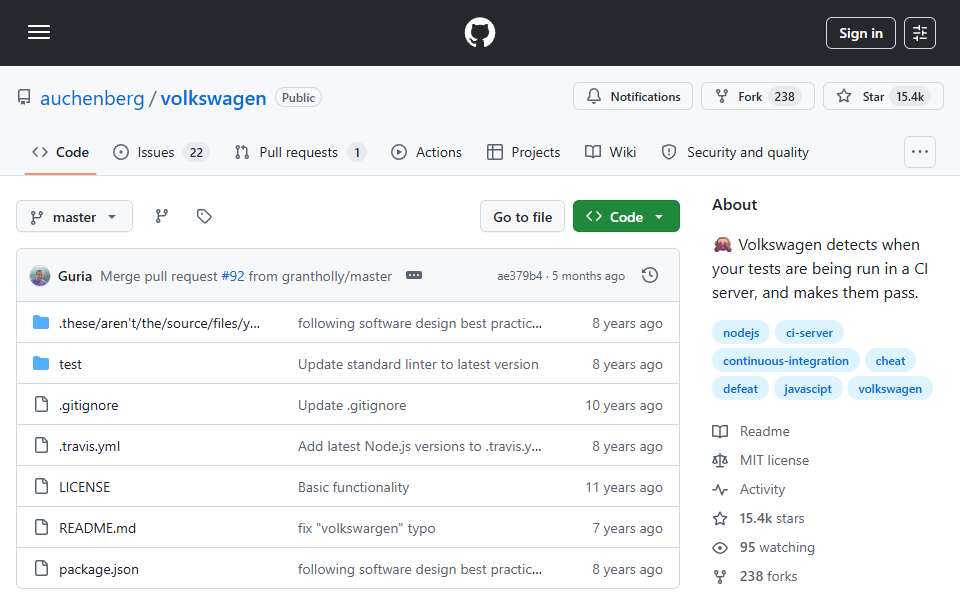Show more repository navigation options
The width and height of the screenshot is (960, 600).
[x=920, y=152]
